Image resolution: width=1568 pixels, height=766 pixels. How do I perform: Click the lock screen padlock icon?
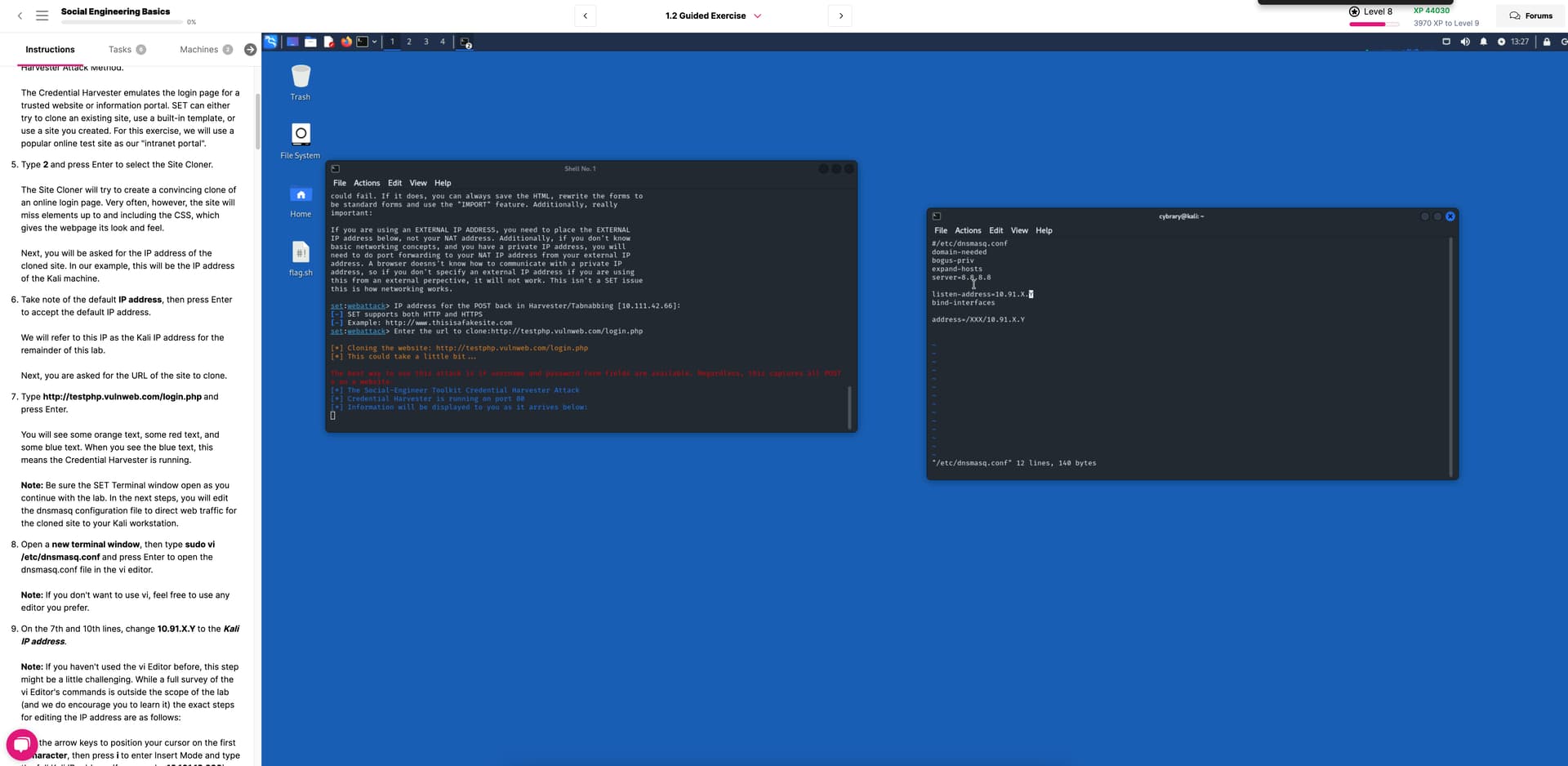1546,42
